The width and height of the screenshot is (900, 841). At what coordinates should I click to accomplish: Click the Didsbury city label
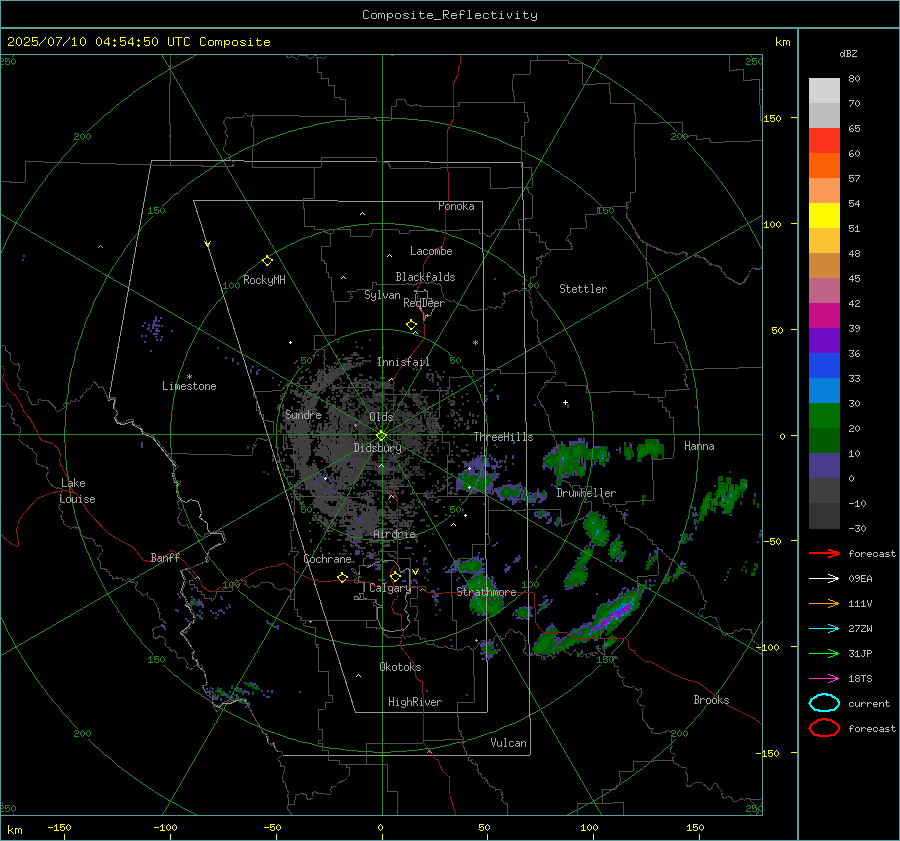pos(378,448)
